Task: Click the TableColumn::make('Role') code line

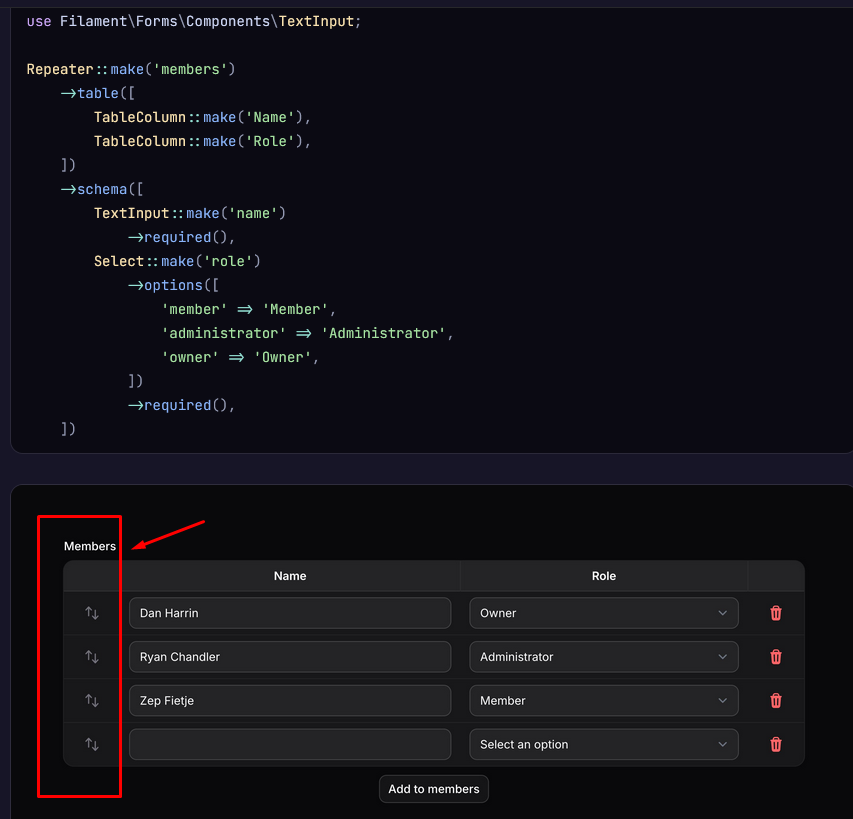Action: point(202,141)
